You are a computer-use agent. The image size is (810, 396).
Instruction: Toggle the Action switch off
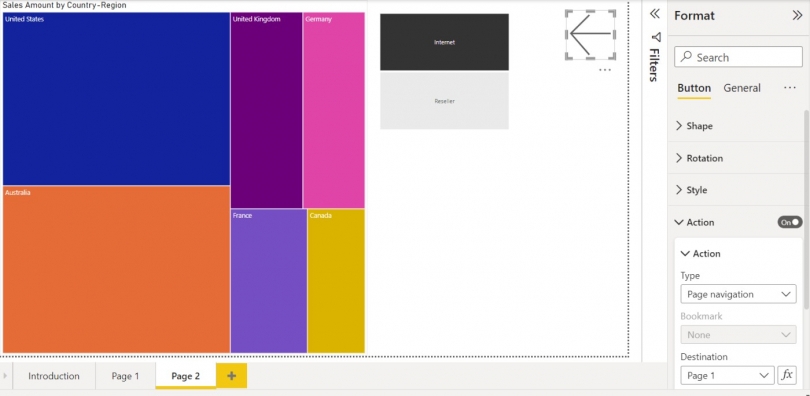click(x=790, y=222)
